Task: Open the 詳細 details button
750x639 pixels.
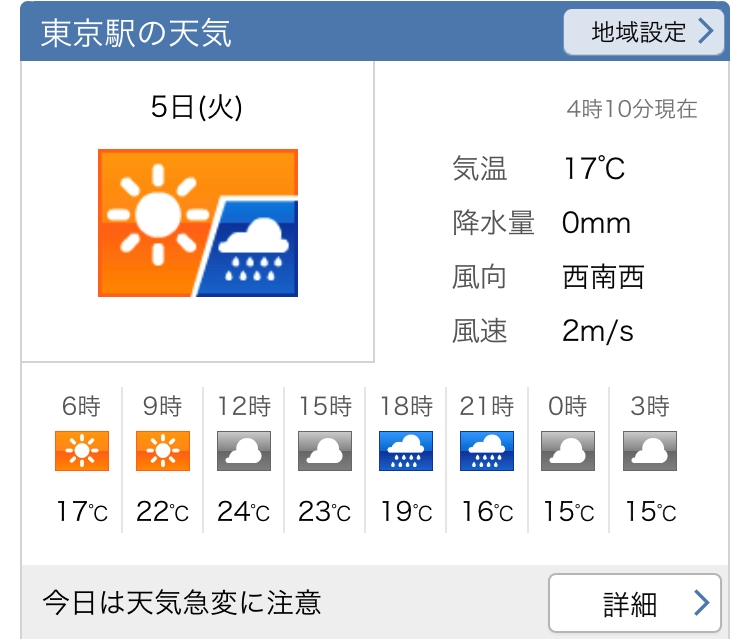Action: coord(634,603)
